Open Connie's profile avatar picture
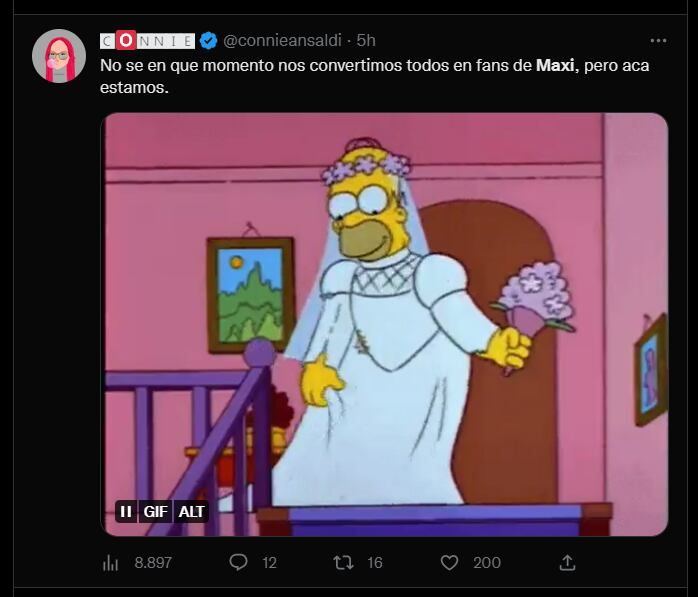The image size is (698, 597). (x=59, y=56)
